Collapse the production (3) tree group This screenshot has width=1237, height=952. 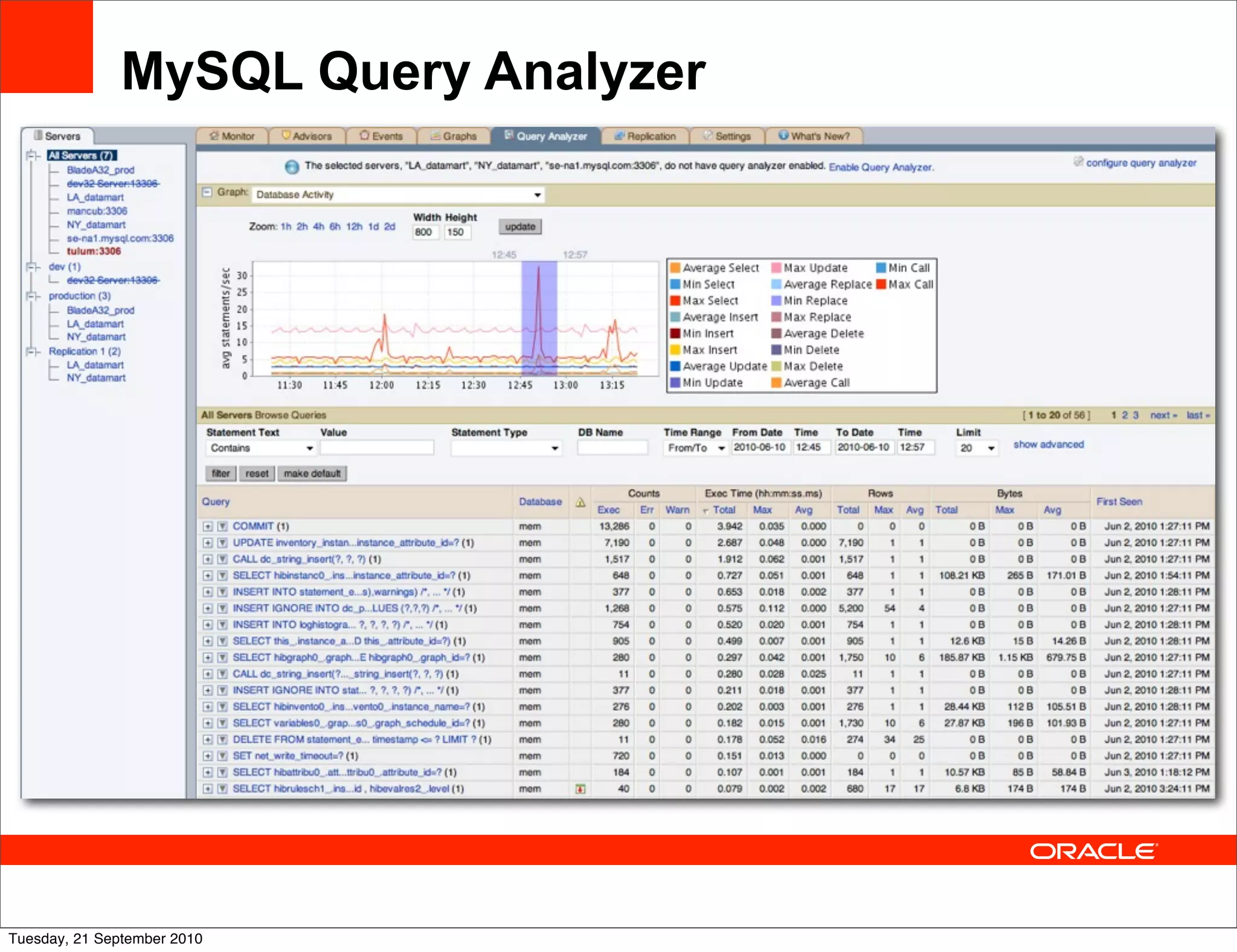[31, 296]
